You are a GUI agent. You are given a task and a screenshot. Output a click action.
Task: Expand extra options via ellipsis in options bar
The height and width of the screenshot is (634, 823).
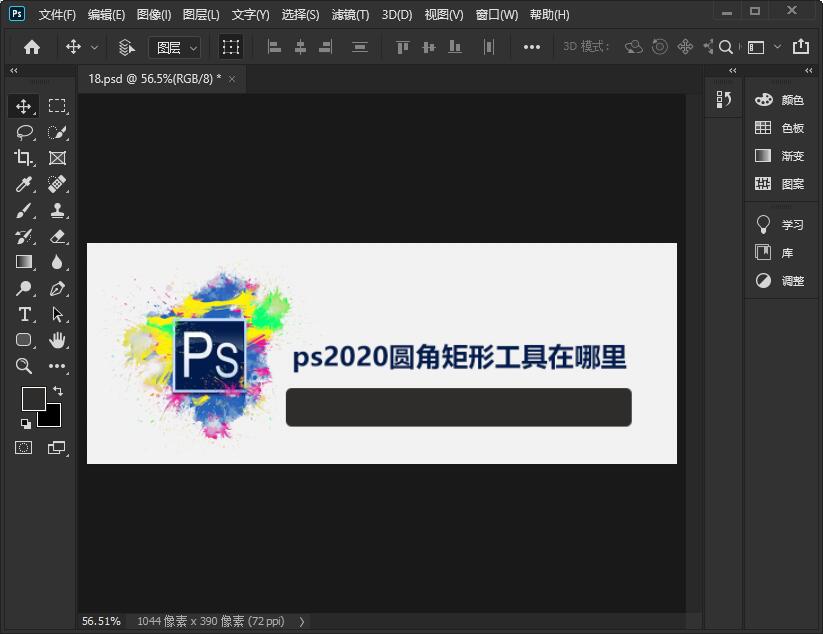coord(531,46)
